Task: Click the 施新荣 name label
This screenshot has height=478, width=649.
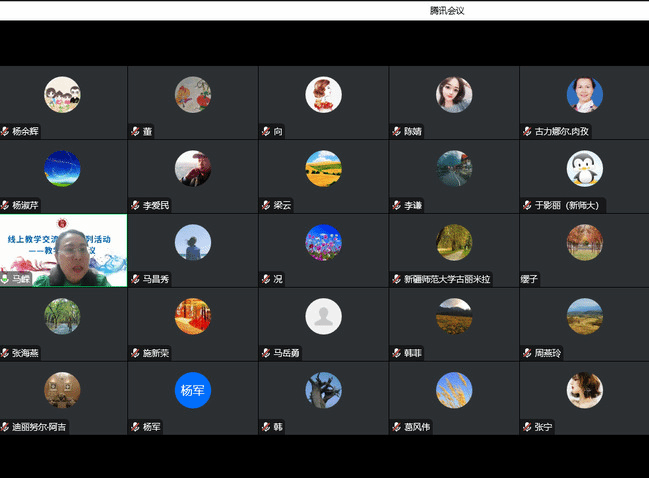Action: coord(155,353)
